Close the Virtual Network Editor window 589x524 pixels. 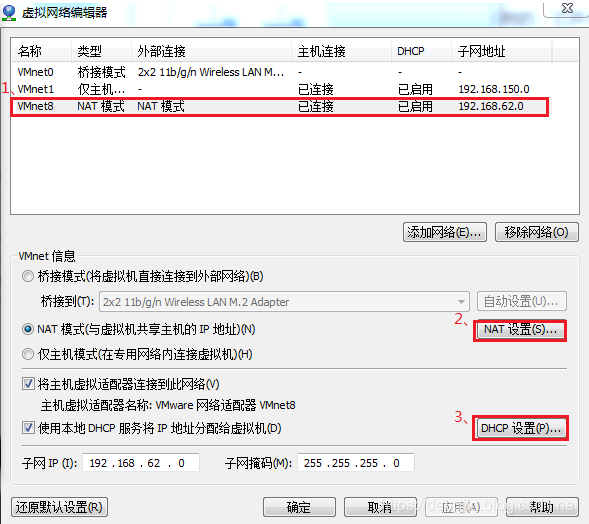[567, 8]
